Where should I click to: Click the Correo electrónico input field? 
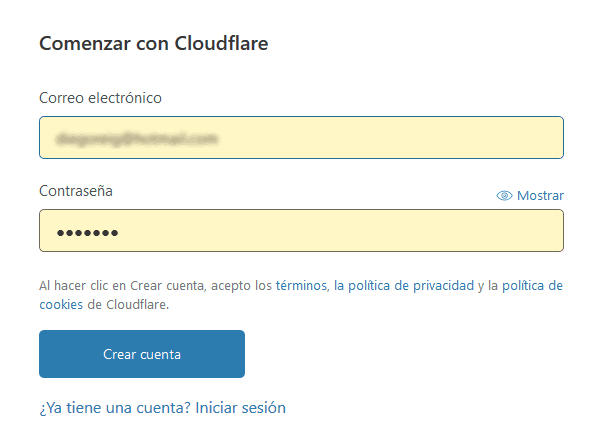300,138
